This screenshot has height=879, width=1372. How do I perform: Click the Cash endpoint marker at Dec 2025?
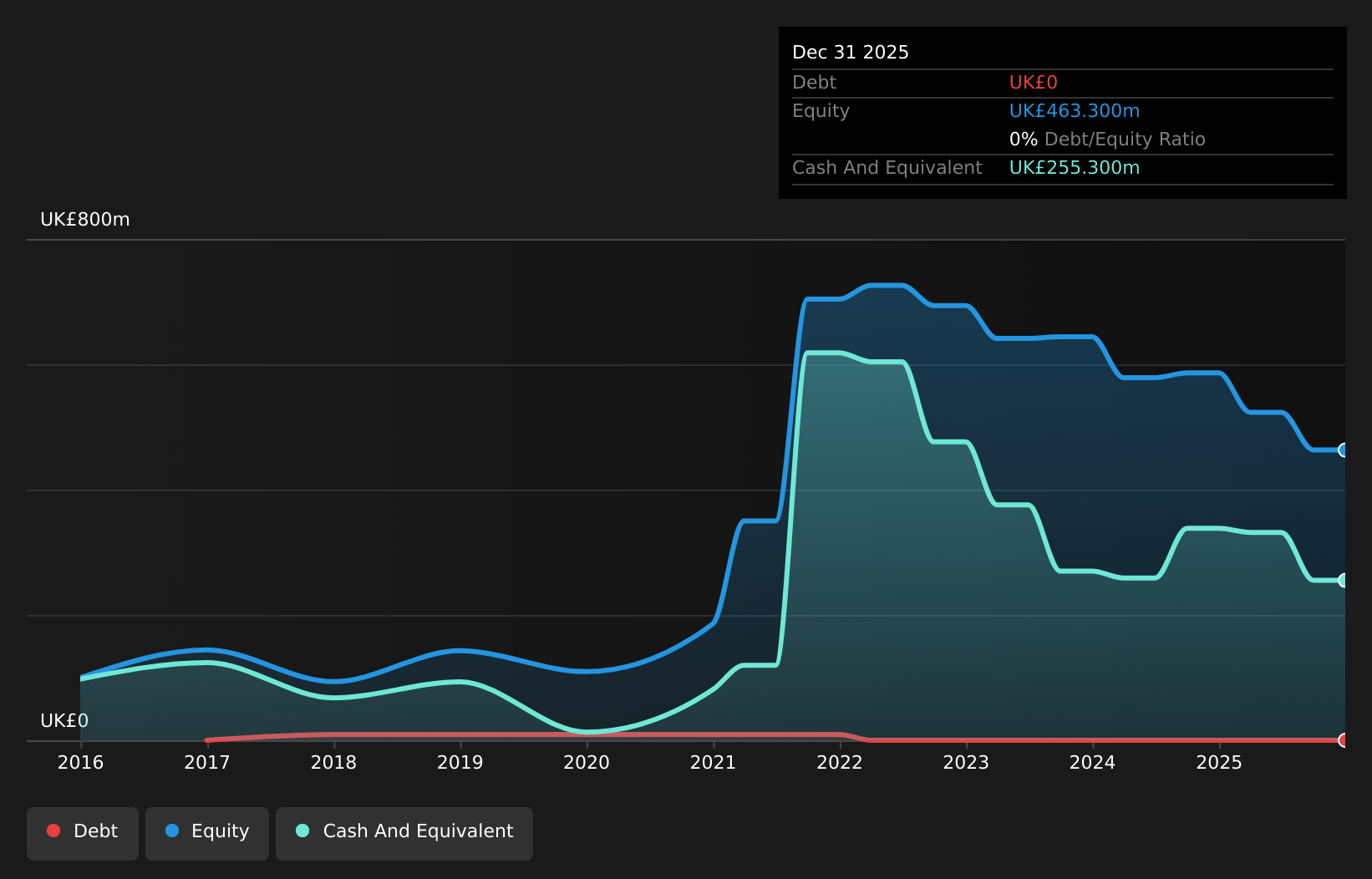1344,581
